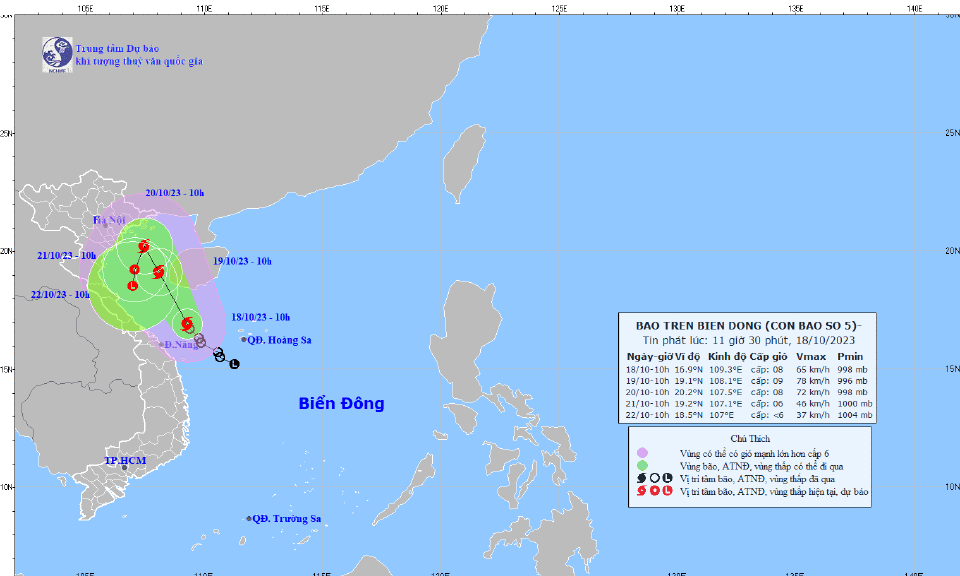Select the red storm marker for 19/10/23 - 10h
This screenshot has width=960, height=576.
click(x=159, y=271)
